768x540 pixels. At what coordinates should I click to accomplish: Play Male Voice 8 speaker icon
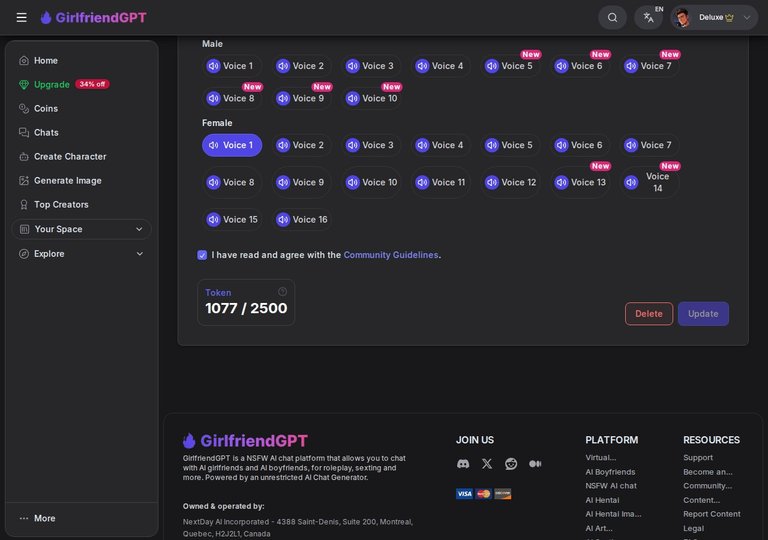(x=214, y=98)
